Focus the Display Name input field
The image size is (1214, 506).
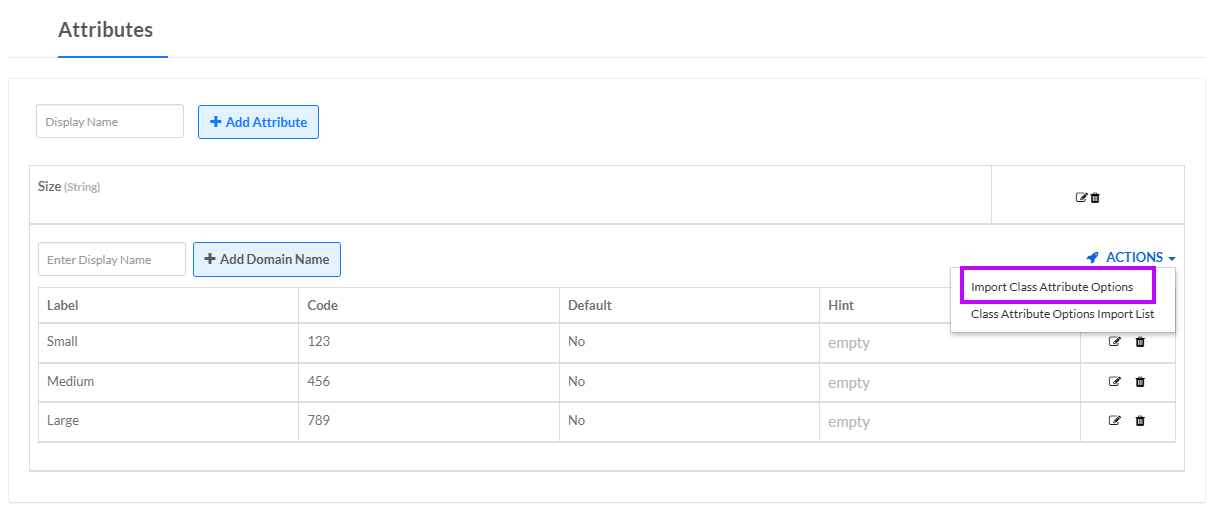point(110,122)
